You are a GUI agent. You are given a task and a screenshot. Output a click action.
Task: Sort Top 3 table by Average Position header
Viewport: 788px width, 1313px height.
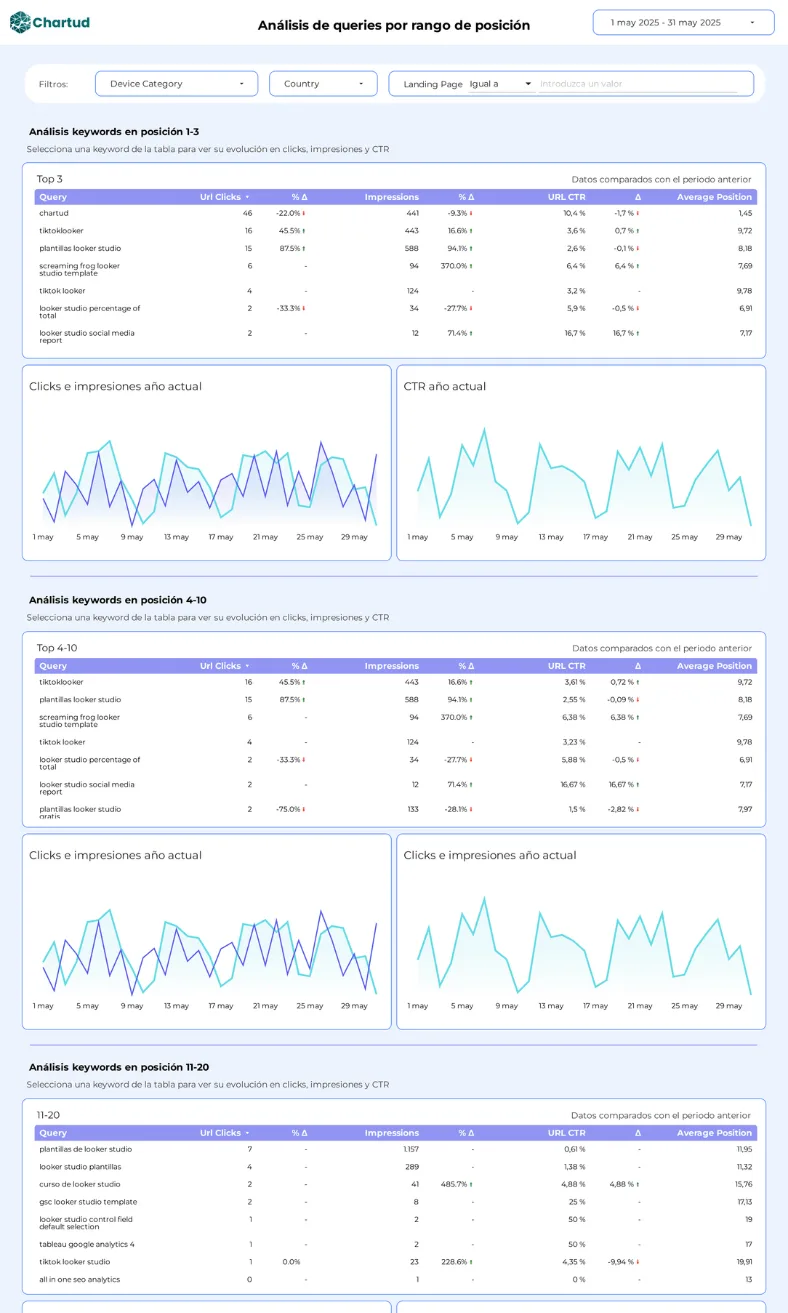pos(714,197)
